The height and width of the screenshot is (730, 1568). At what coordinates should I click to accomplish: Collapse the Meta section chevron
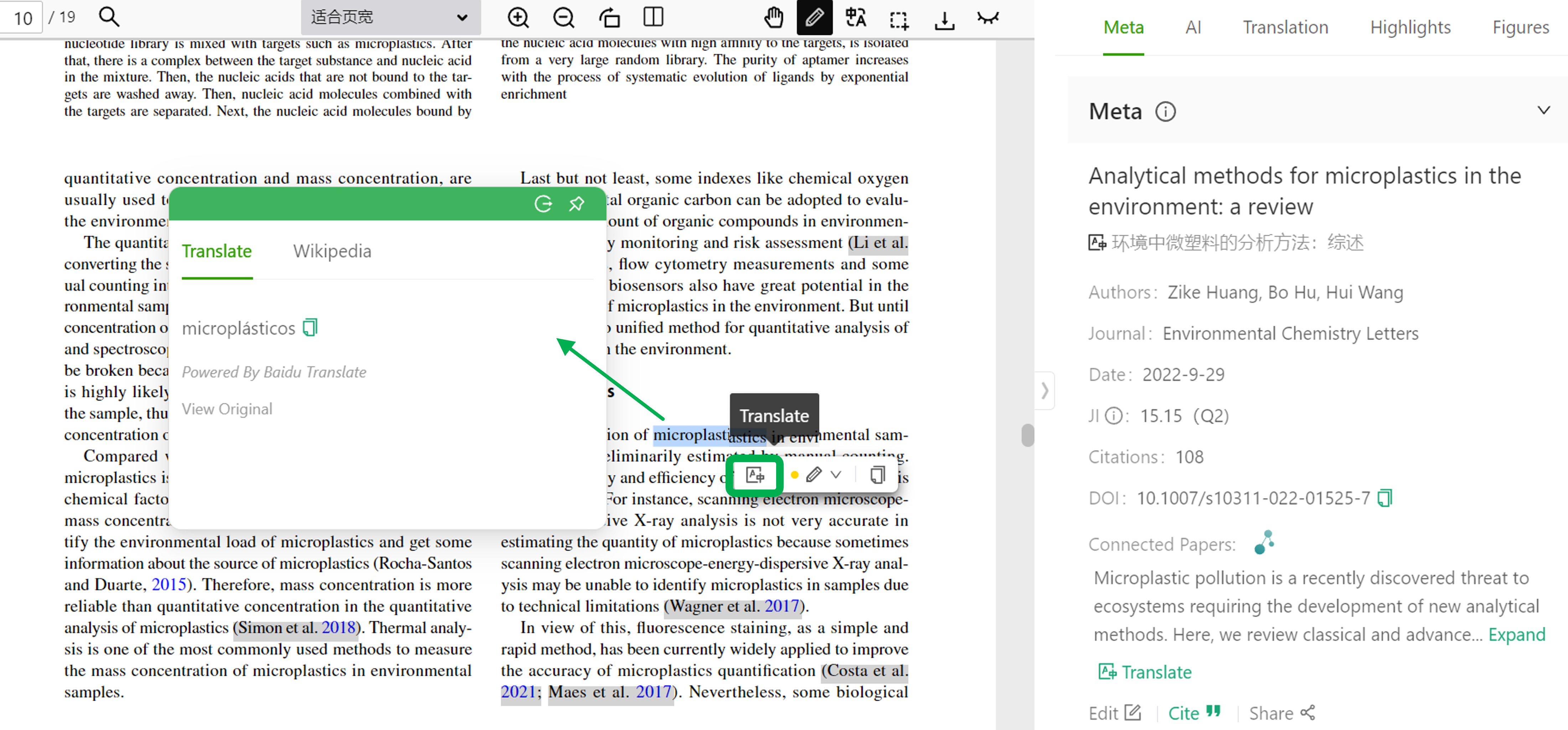click(x=1543, y=110)
